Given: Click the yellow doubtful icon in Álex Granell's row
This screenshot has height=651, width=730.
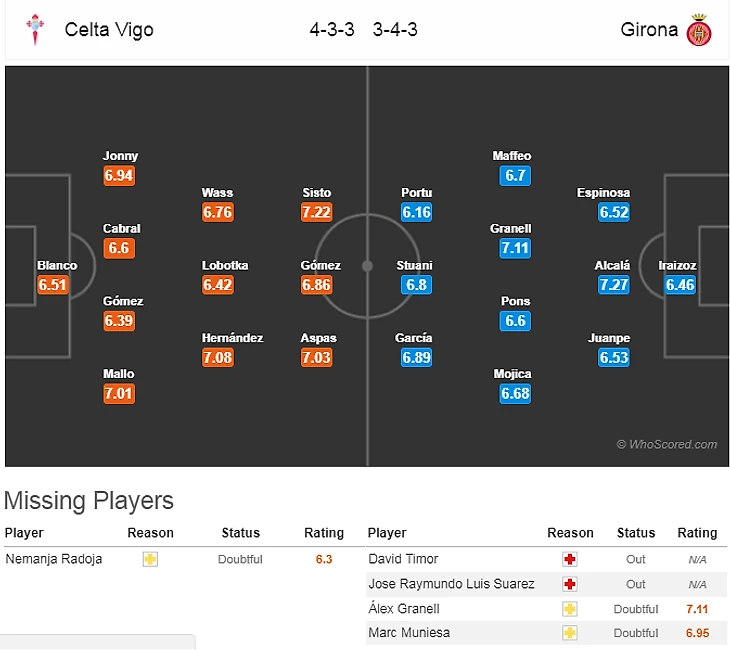Looking at the screenshot, I should (570, 609).
